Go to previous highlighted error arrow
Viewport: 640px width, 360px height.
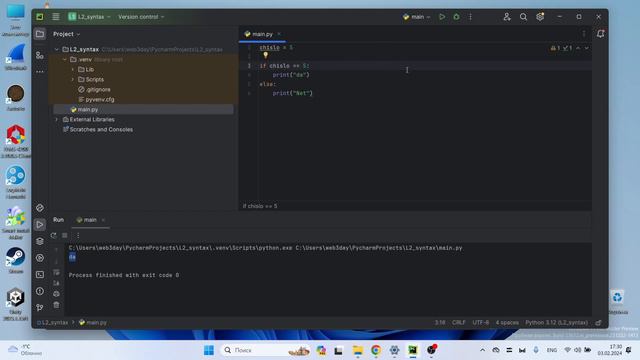pos(578,48)
